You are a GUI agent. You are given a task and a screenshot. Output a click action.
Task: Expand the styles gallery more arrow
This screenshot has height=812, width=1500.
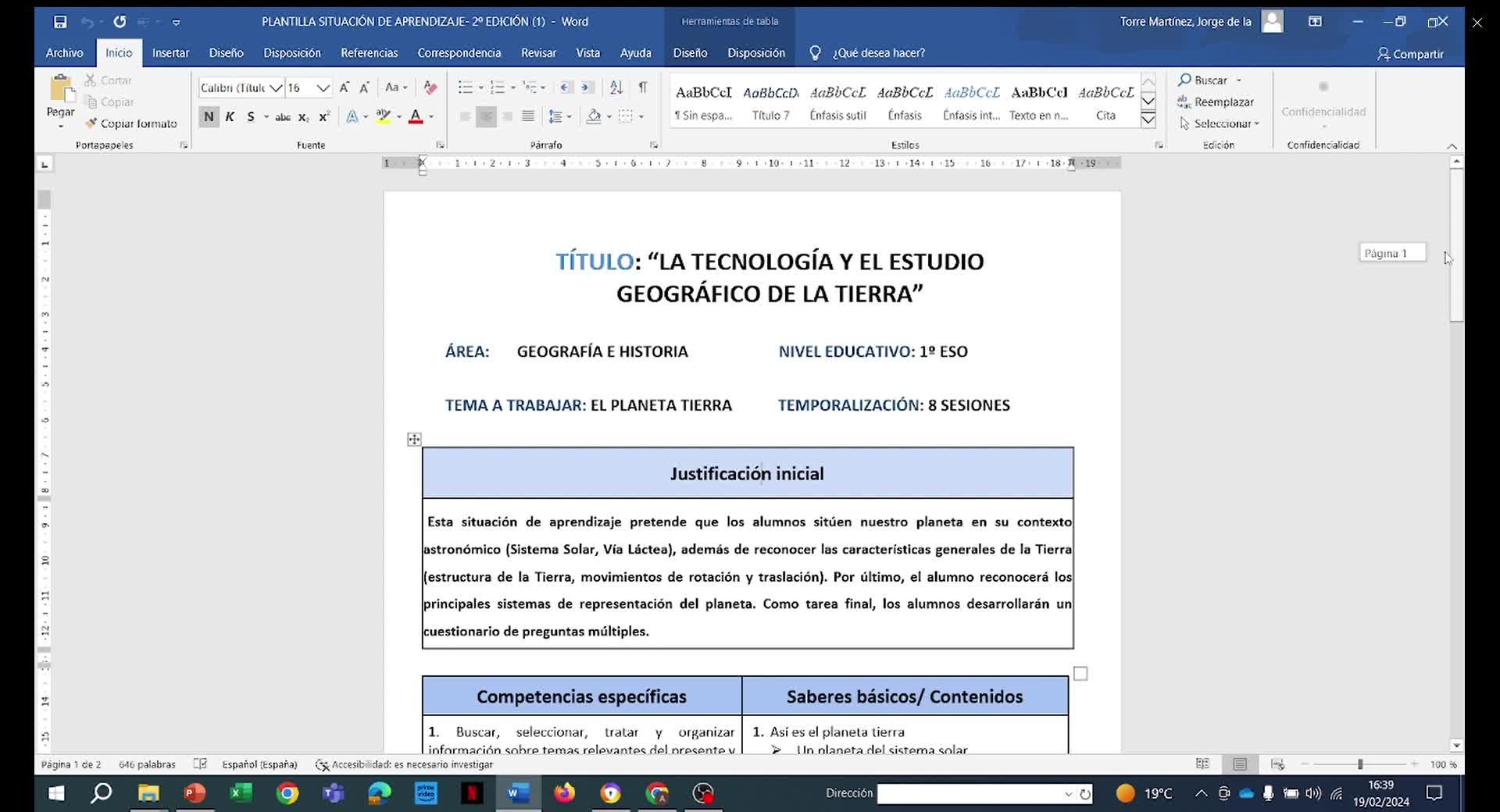click(1148, 120)
